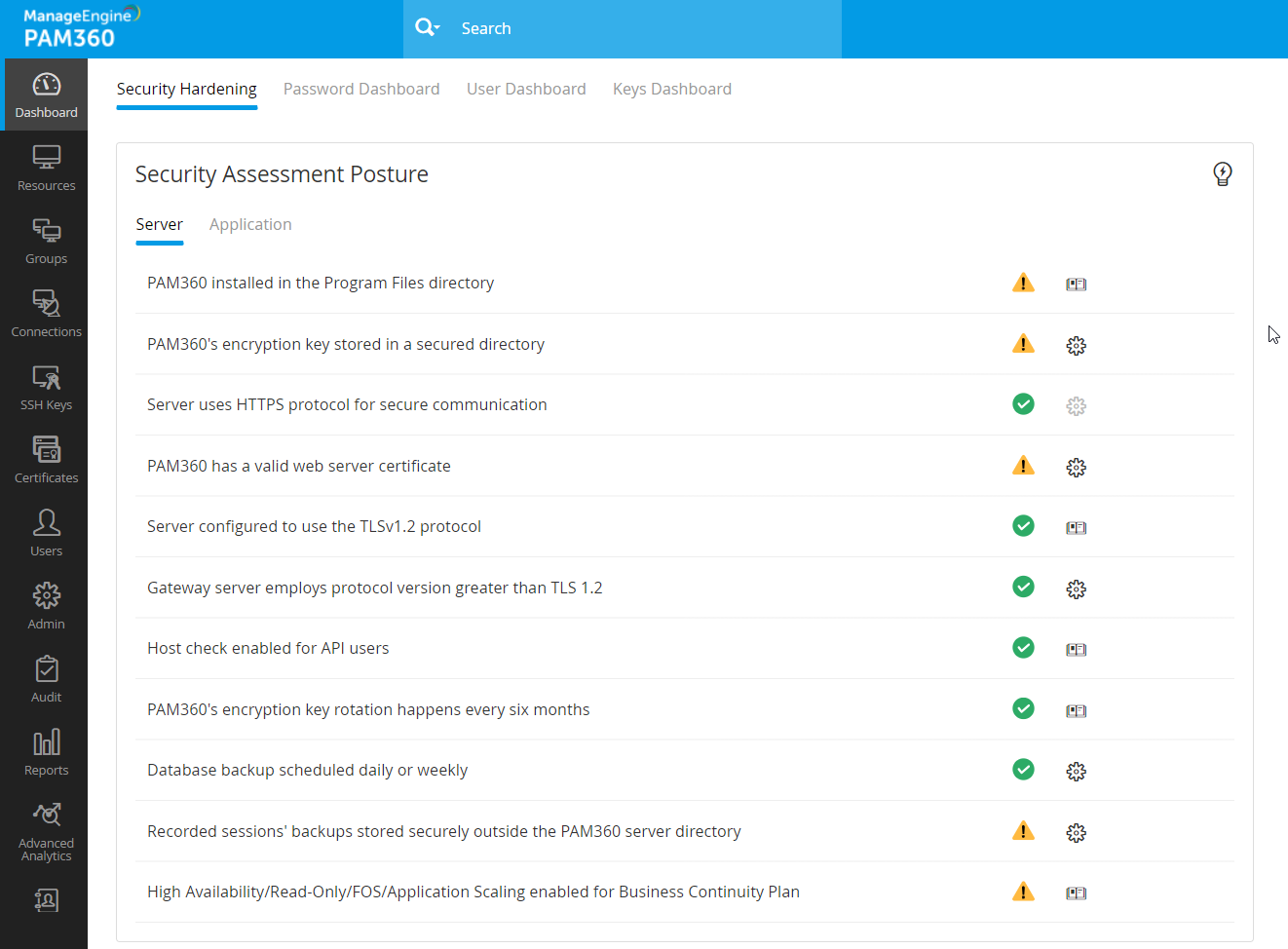Switch to the Password Dashboard tab

click(x=361, y=89)
